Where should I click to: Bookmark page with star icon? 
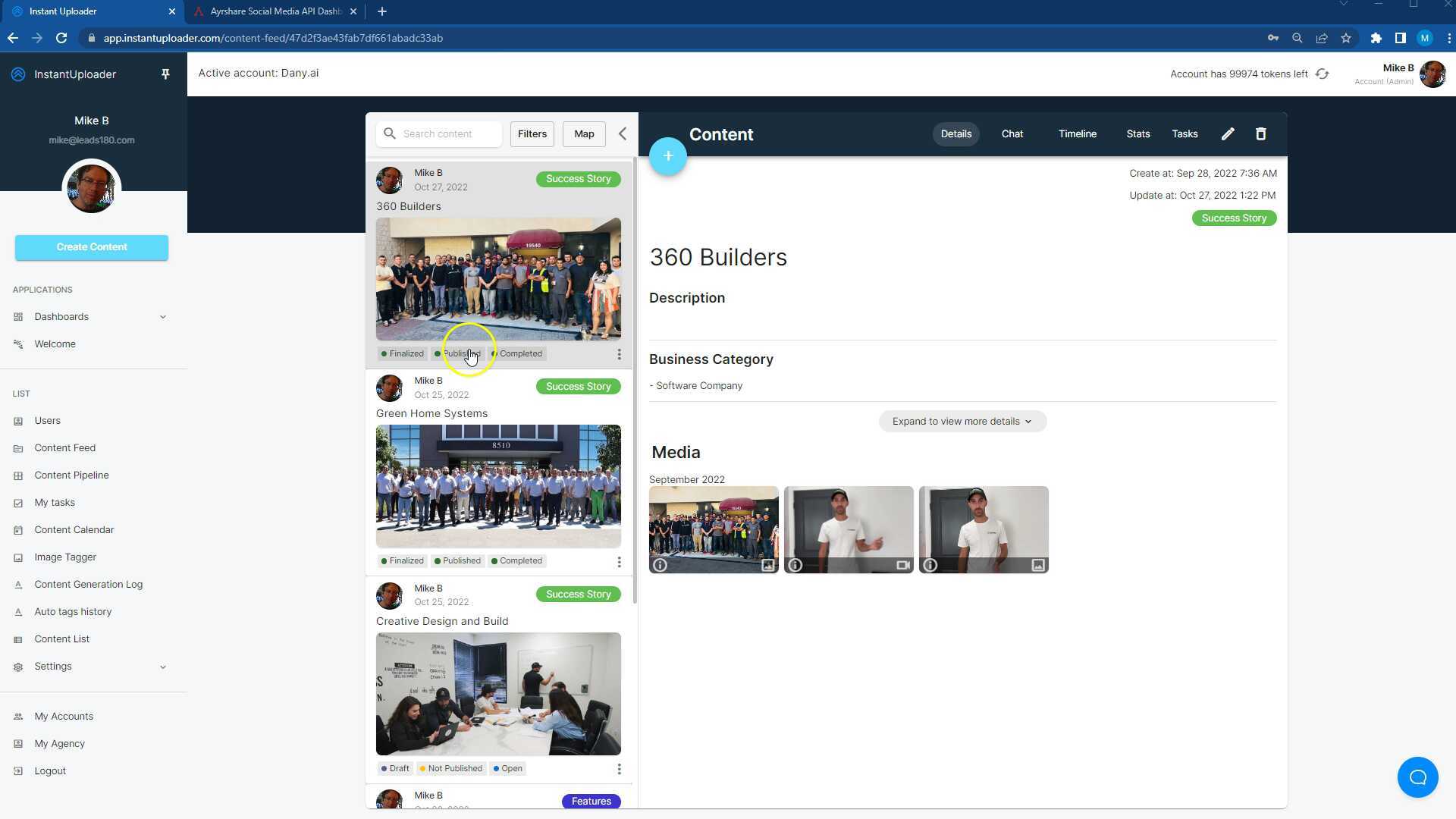(1345, 38)
